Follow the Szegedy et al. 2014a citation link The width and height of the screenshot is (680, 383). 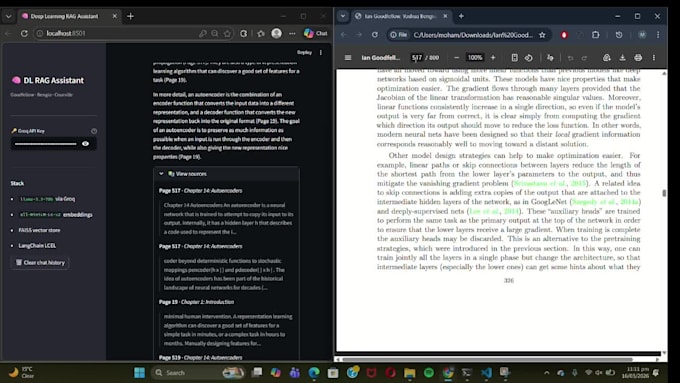pos(605,202)
